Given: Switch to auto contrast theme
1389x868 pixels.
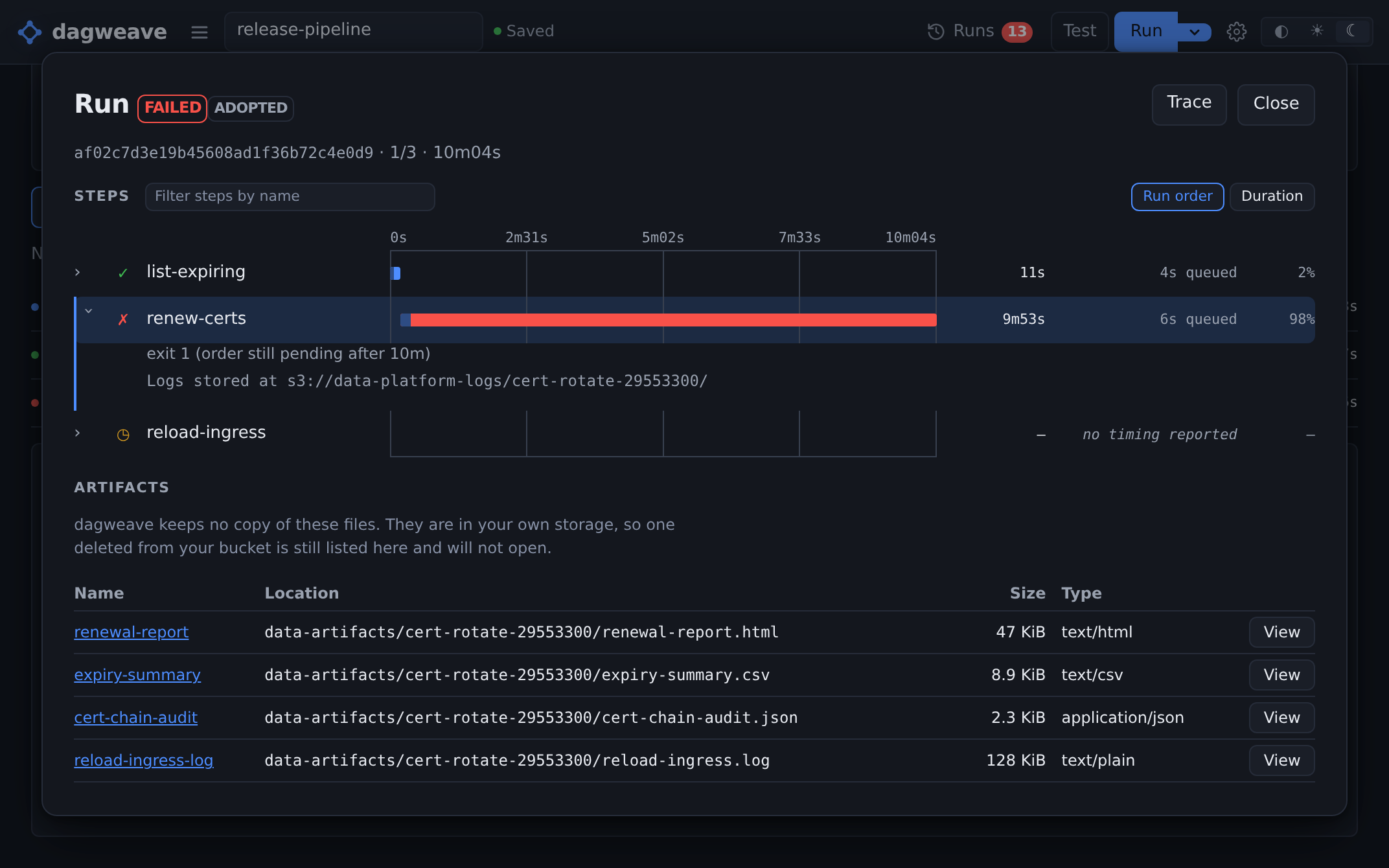Looking at the screenshot, I should [x=1281, y=31].
